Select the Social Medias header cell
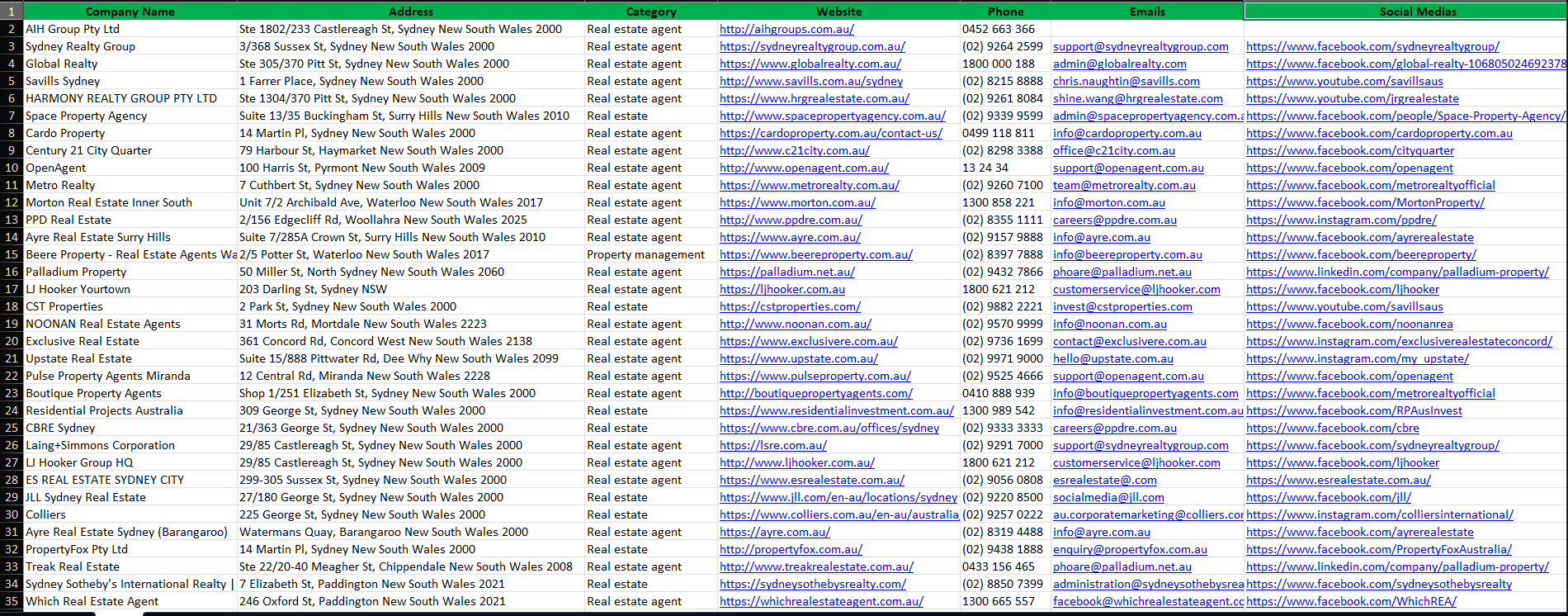 1406,12
